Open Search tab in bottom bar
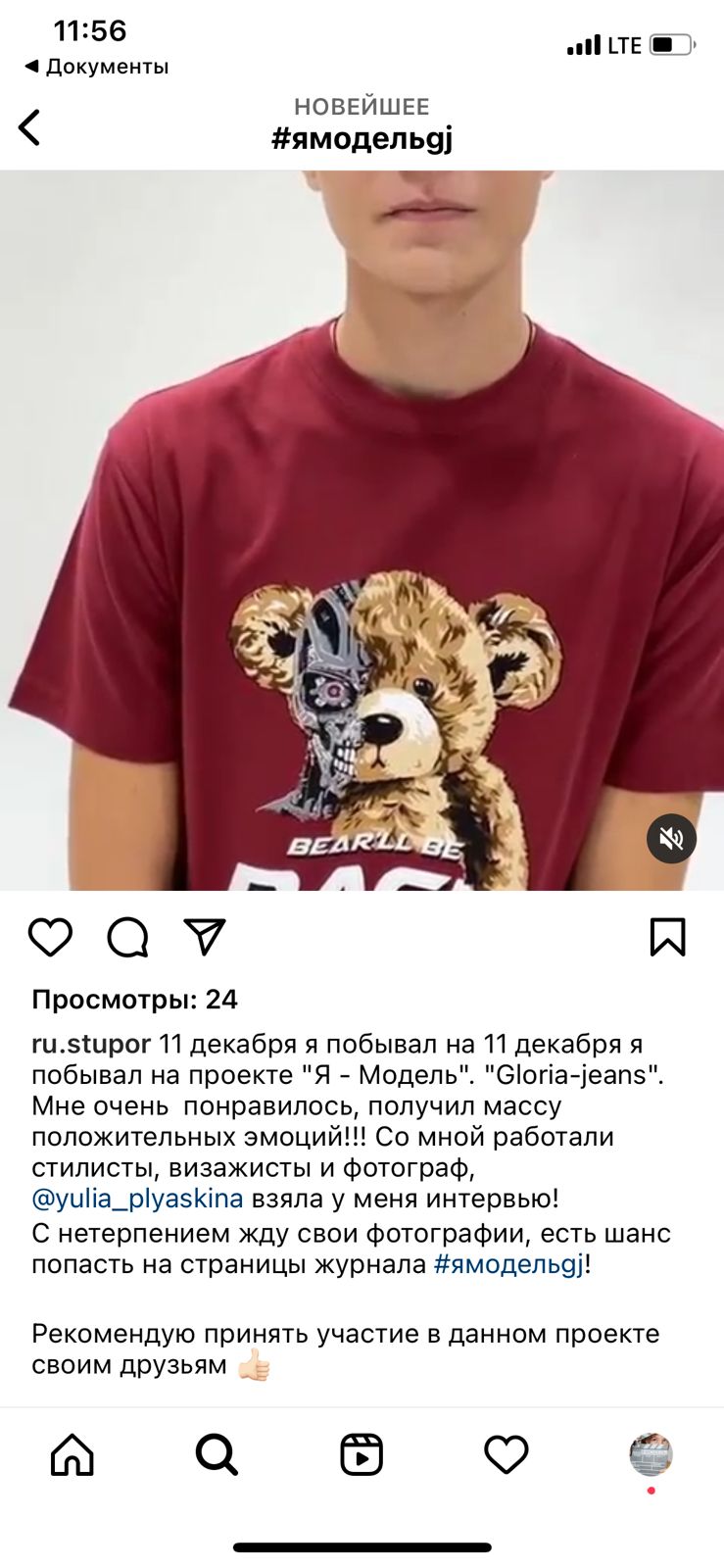 217,1454
